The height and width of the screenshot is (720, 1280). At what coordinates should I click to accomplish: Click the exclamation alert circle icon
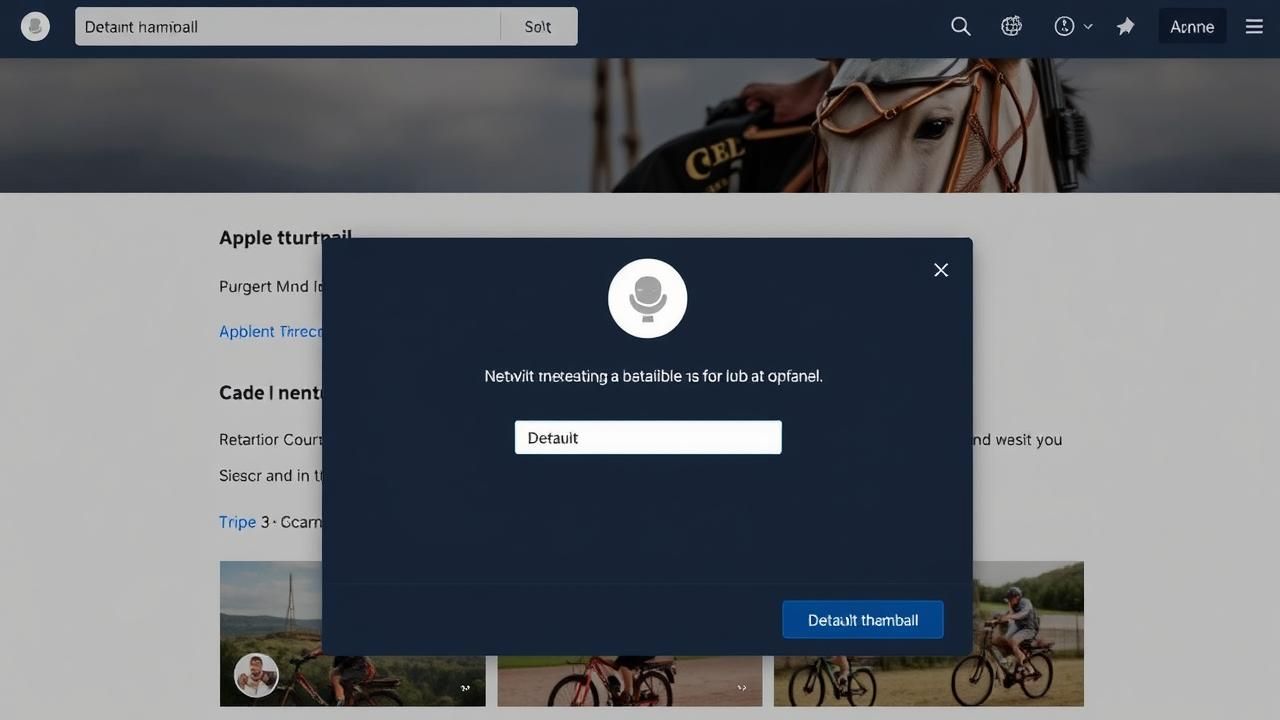[x=1064, y=27]
